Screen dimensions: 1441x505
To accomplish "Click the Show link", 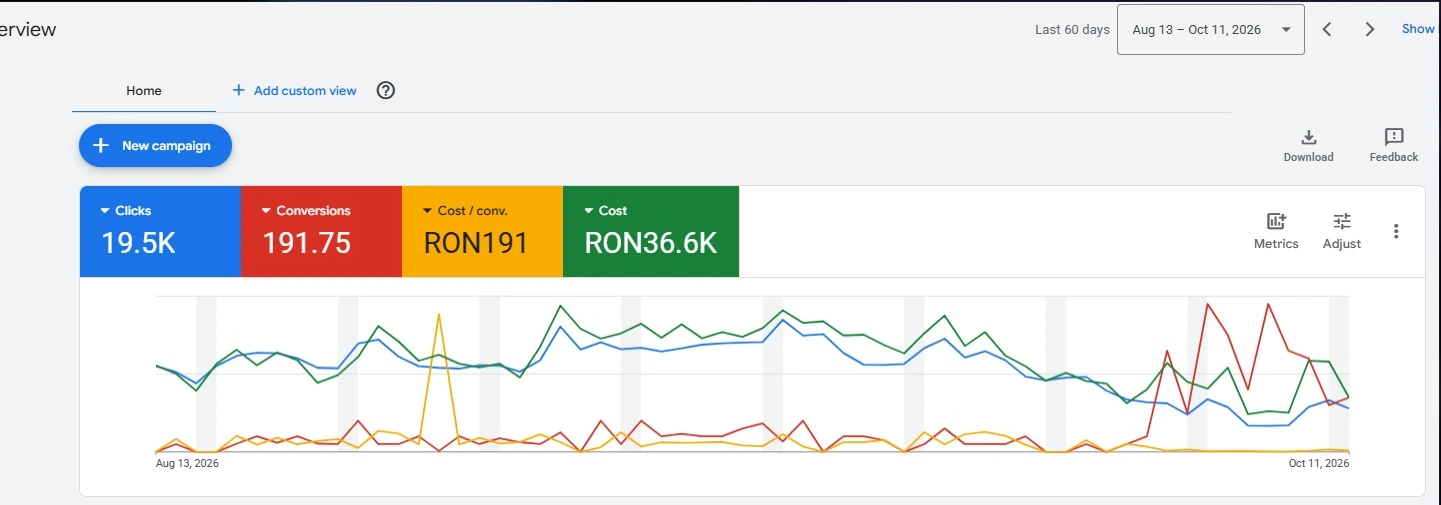I will (1418, 29).
